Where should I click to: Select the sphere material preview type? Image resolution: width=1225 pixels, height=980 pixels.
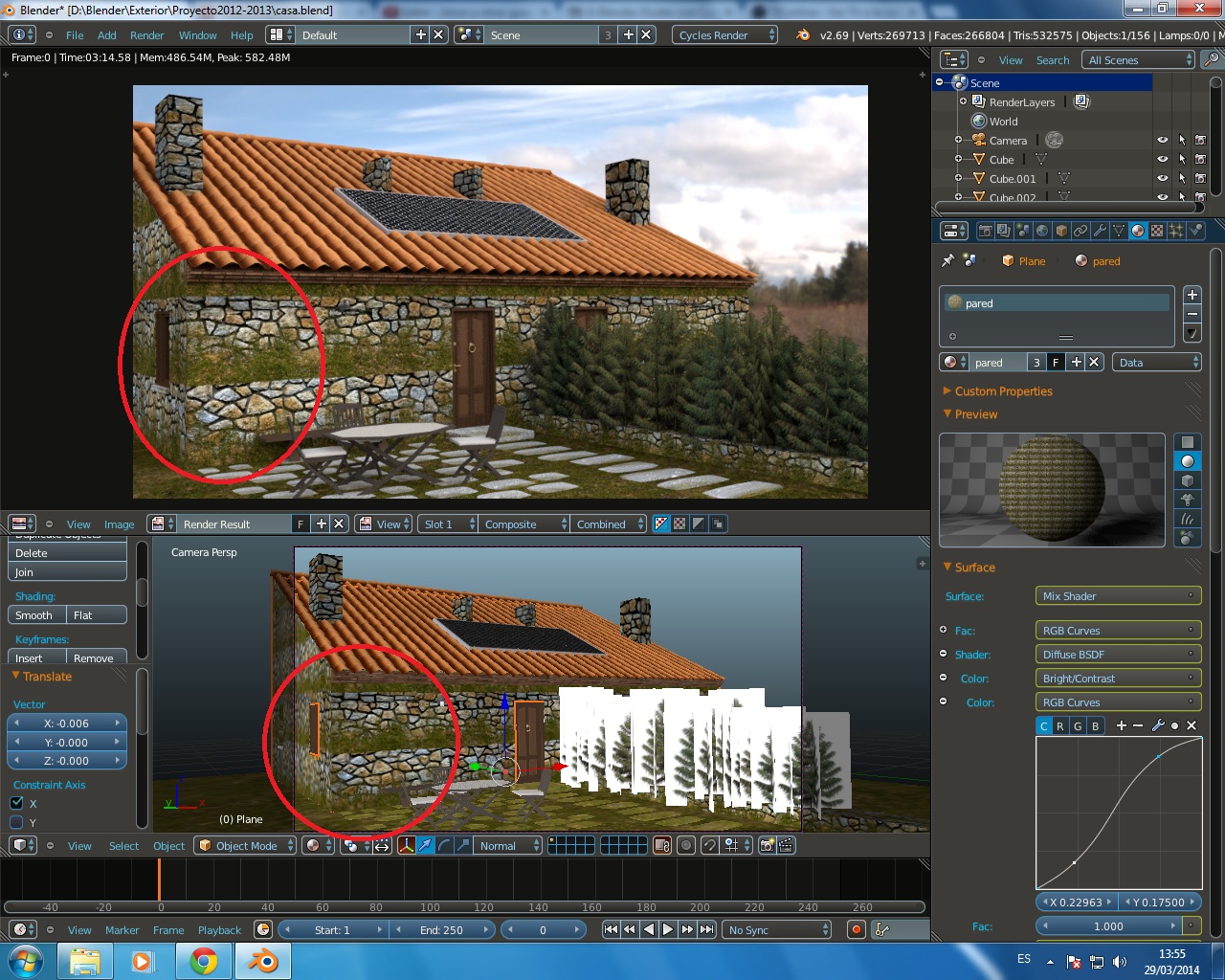click(1188, 461)
